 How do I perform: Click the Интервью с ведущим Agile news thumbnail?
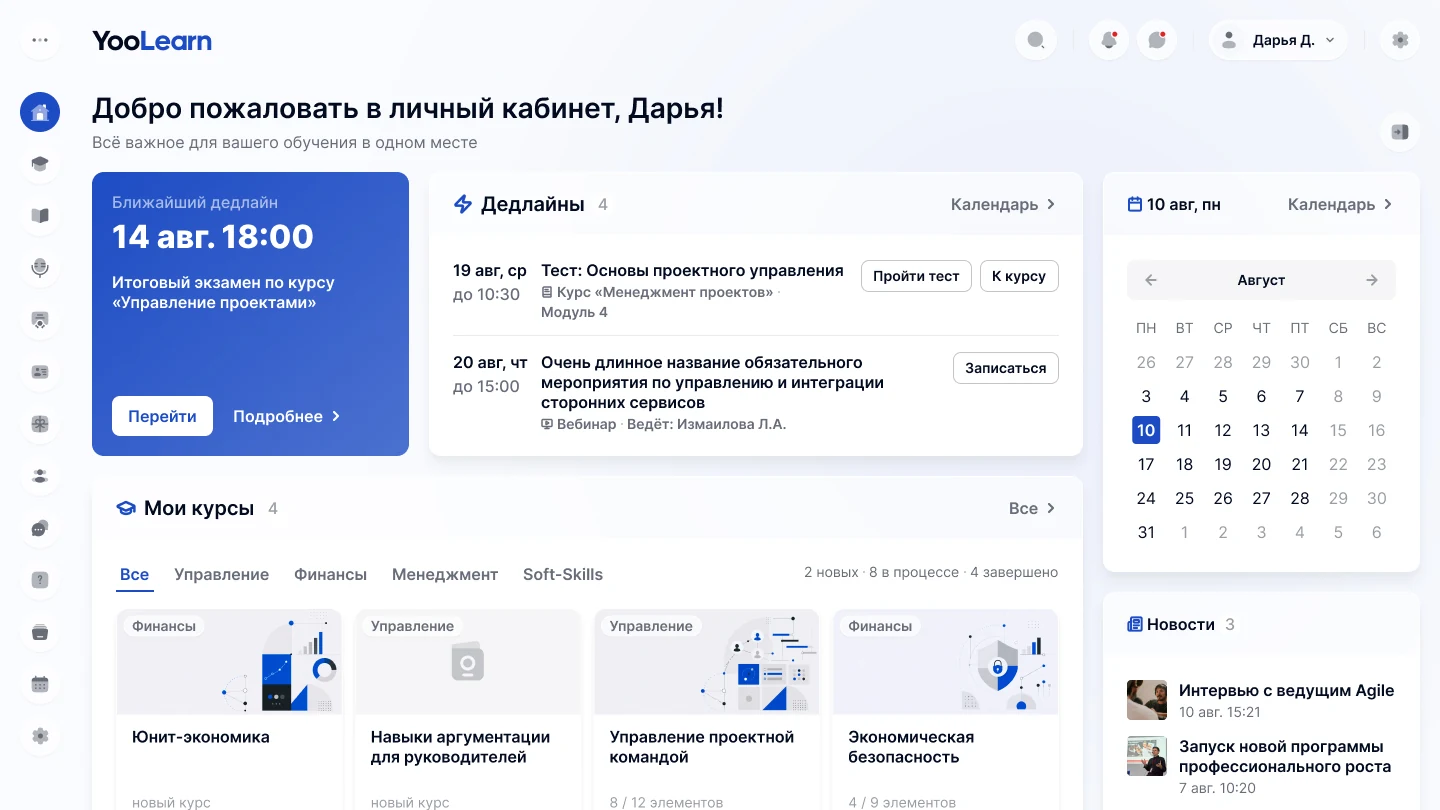[x=1147, y=700]
